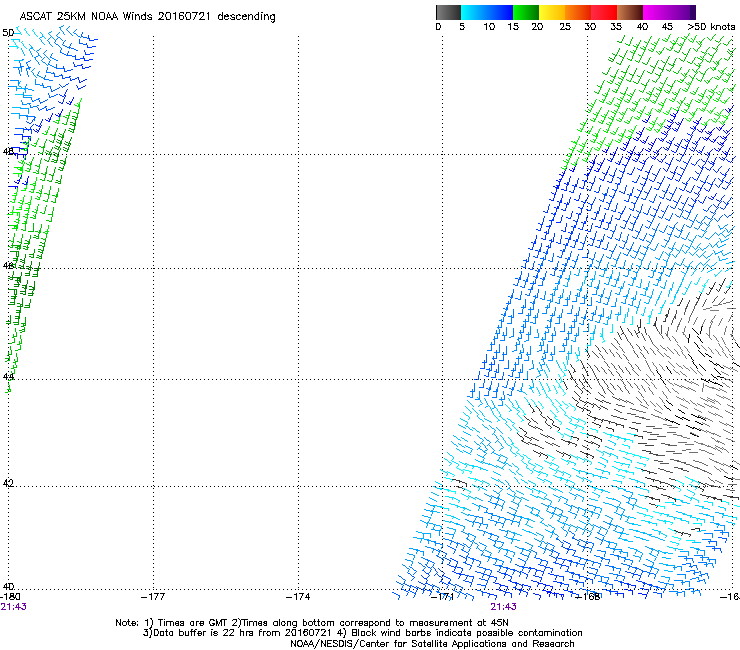740x650 pixels.
Task: Click the 'NOAA/NESDIS/Center for Satellite Applications and Research' credit
Action: tap(432, 644)
